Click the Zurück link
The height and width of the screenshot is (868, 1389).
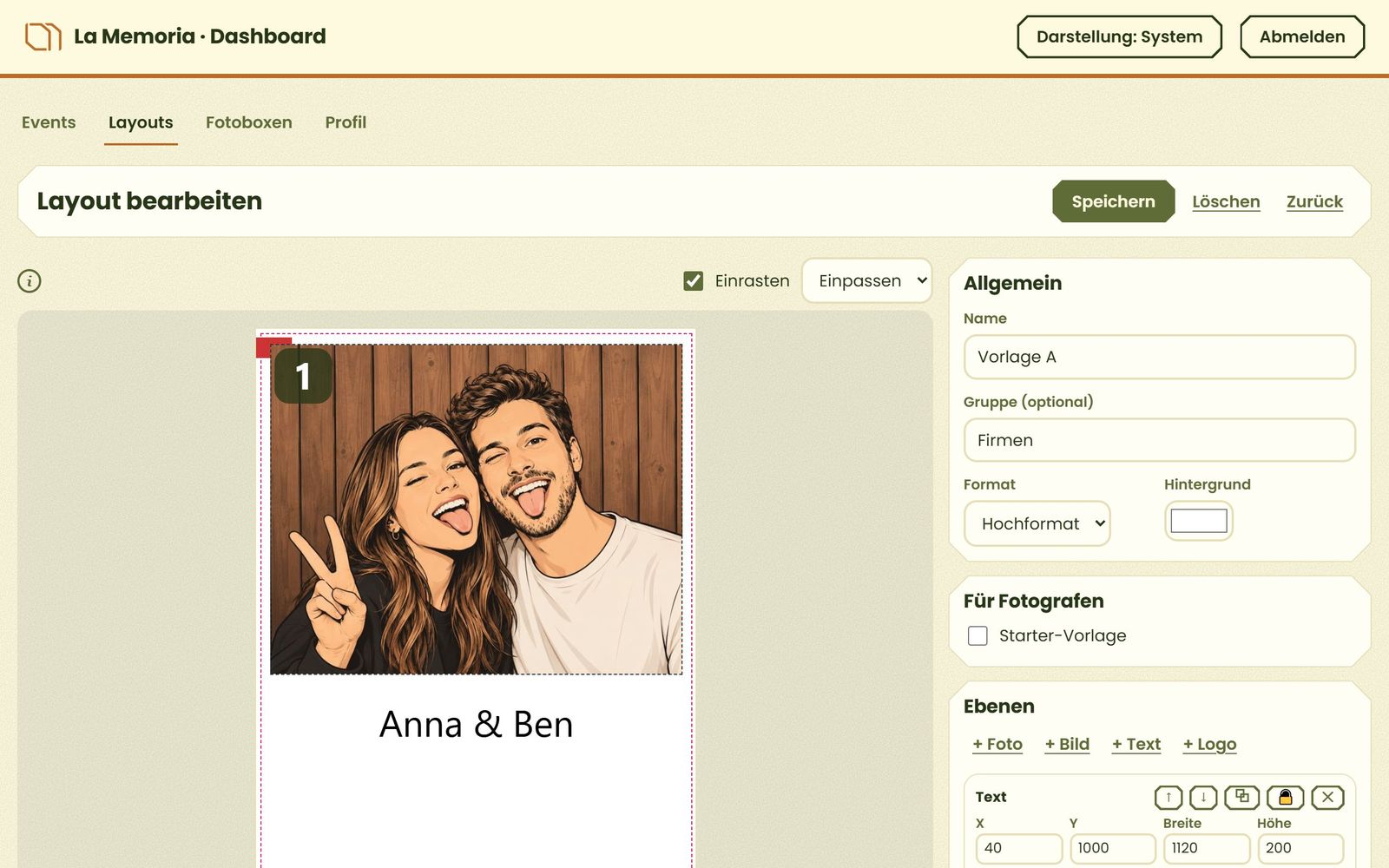point(1314,201)
